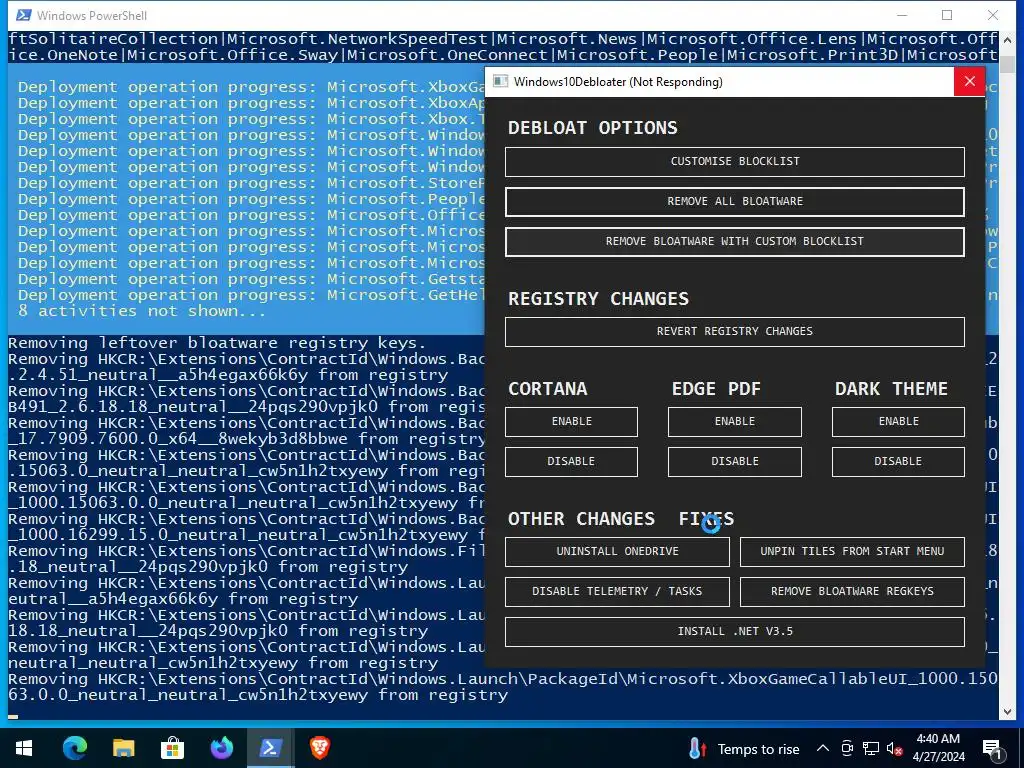Open the Temps to rise weather widget

pyautogui.click(x=744, y=749)
